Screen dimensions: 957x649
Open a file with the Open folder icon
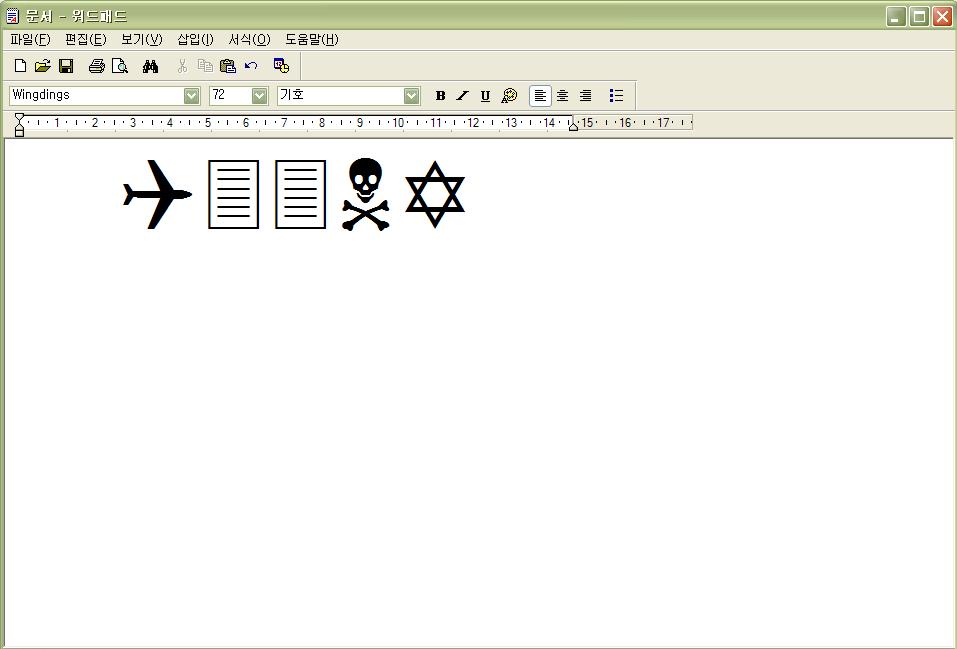pyautogui.click(x=42, y=66)
